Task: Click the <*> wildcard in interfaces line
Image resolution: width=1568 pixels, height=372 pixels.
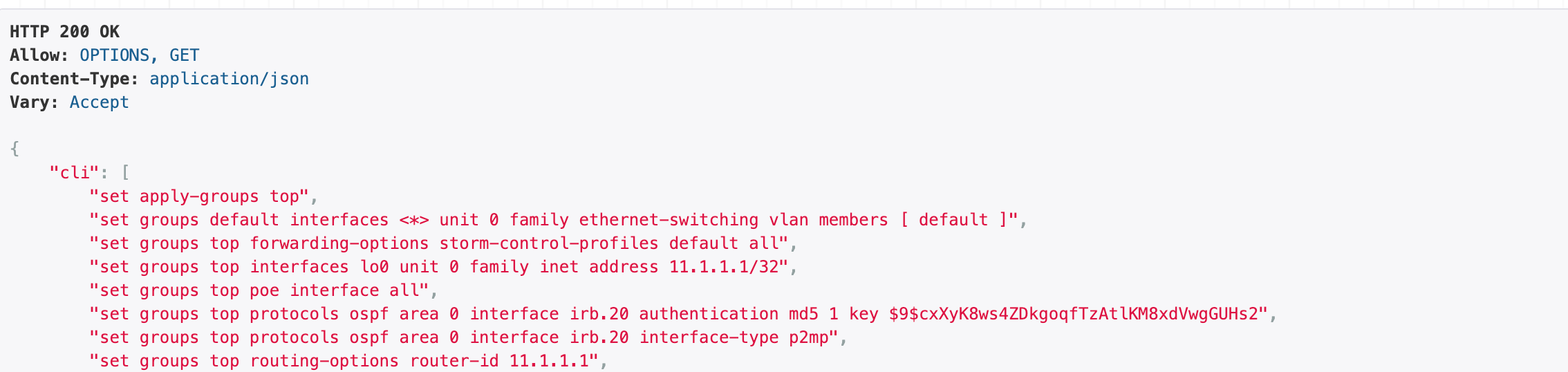Action: [413, 220]
